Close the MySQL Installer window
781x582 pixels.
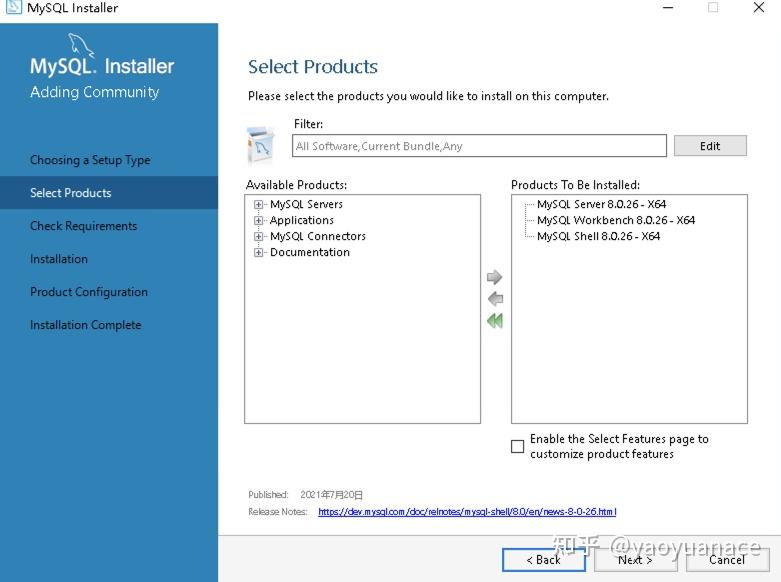tap(759, 7)
